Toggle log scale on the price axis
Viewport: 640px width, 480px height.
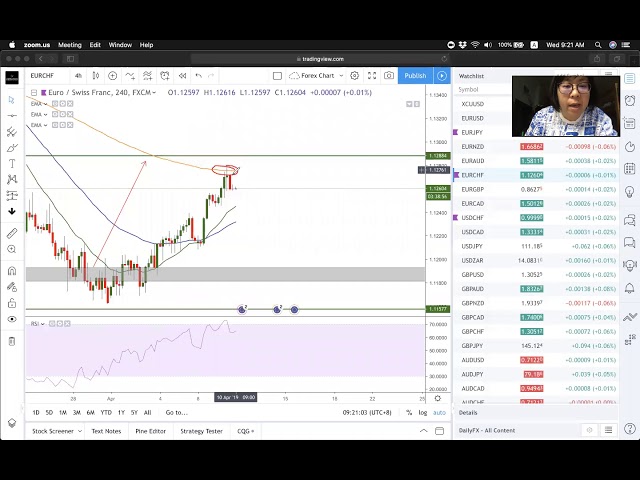423,412
